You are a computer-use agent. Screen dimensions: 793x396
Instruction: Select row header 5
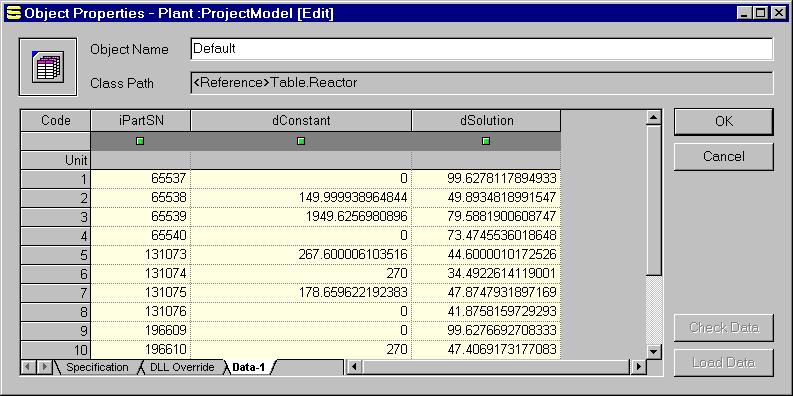(x=56, y=255)
